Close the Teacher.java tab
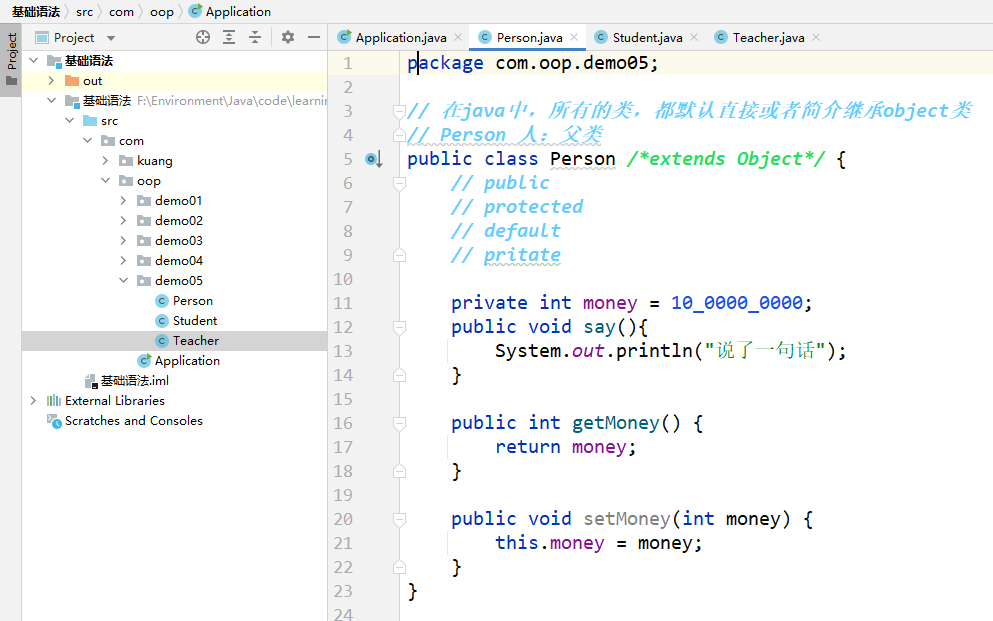 pos(816,37)
